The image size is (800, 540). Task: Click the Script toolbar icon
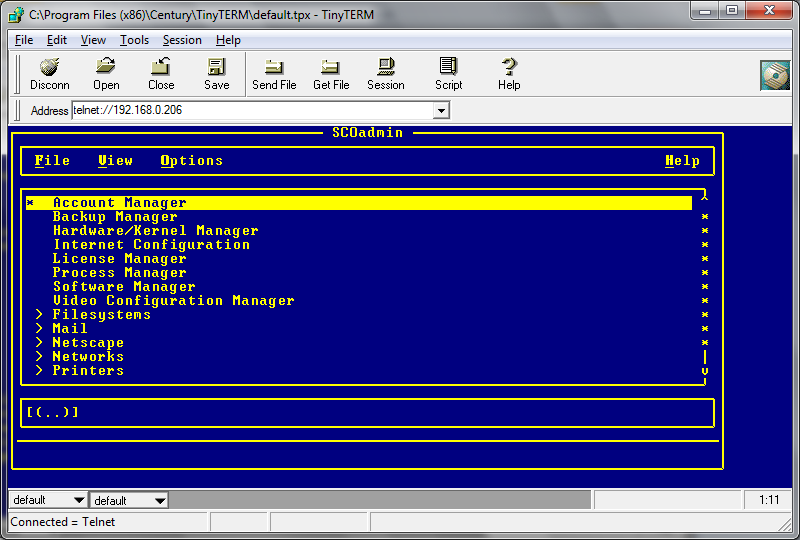pyautogui.click(x=448, y=66)
